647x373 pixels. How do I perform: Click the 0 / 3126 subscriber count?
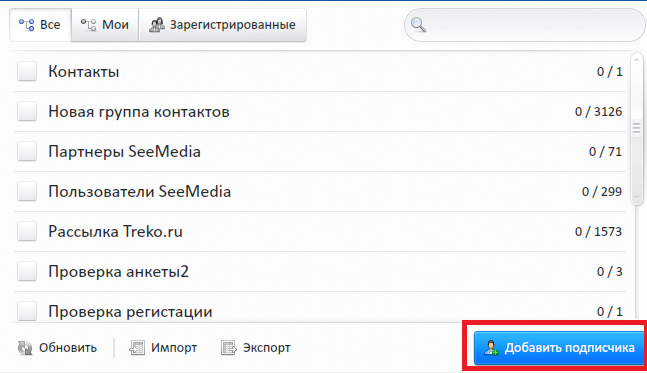[x=598, y=111]
